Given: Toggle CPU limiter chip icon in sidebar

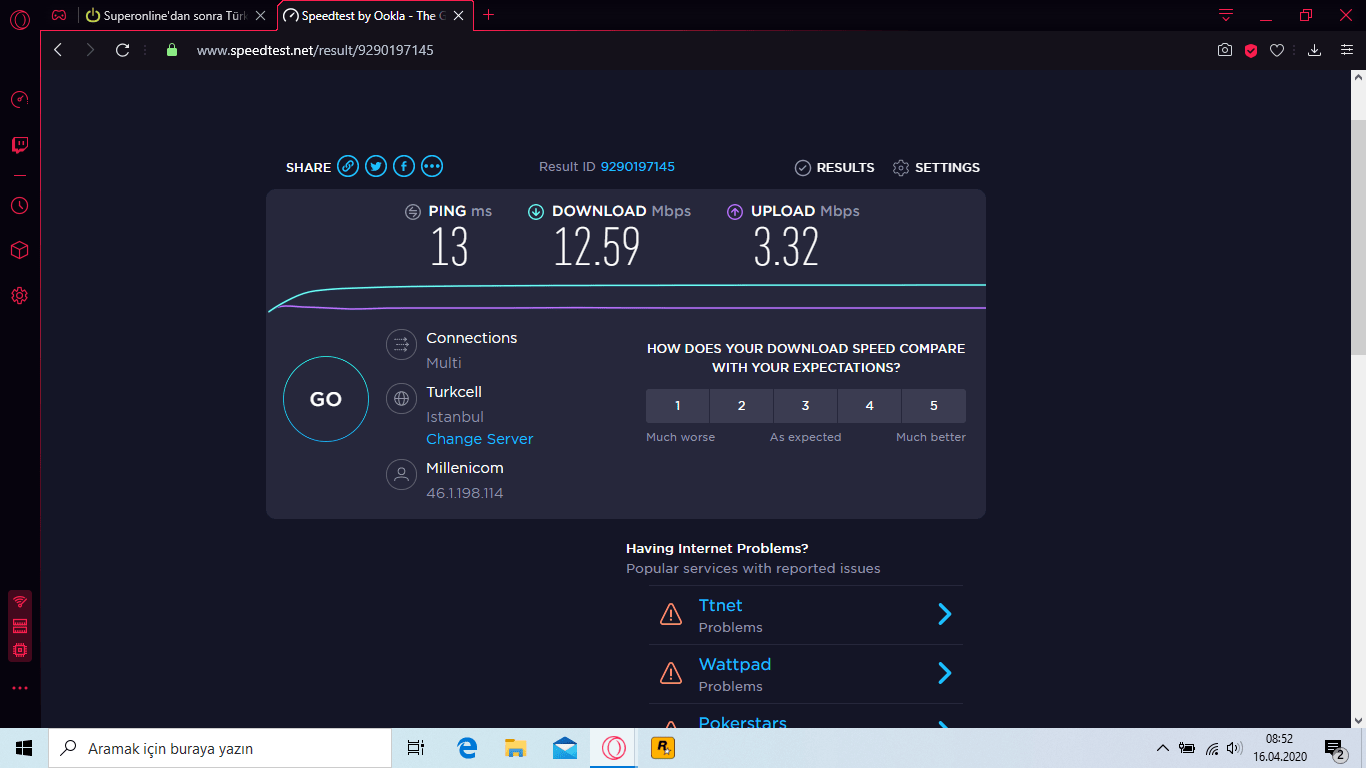Looking at the screenshot, I should click(x=20, y=650).
